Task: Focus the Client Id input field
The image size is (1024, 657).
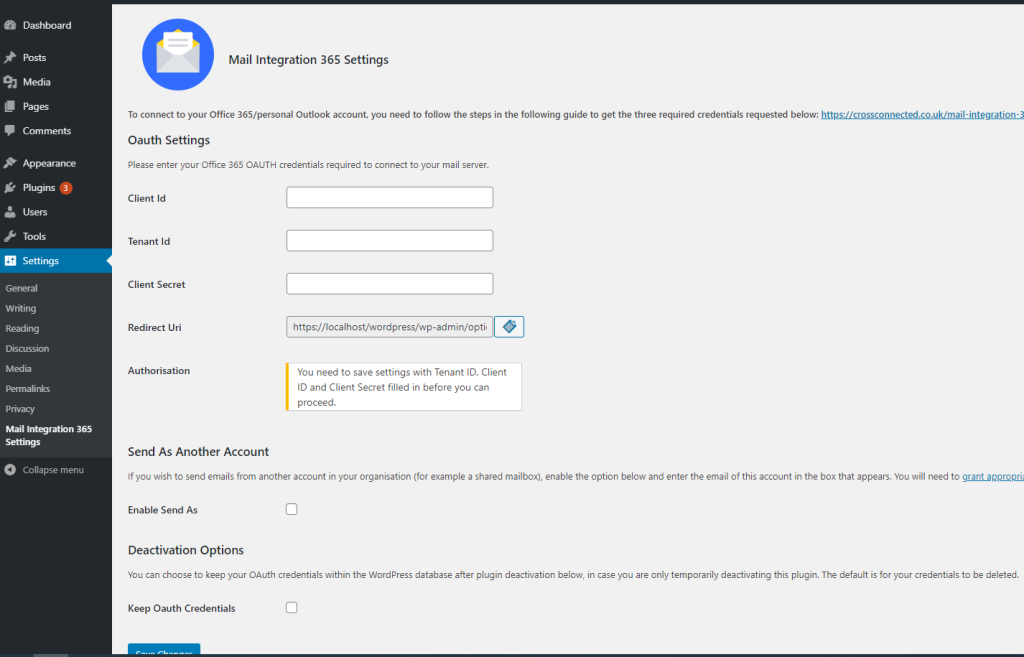Action: (389, 197)
